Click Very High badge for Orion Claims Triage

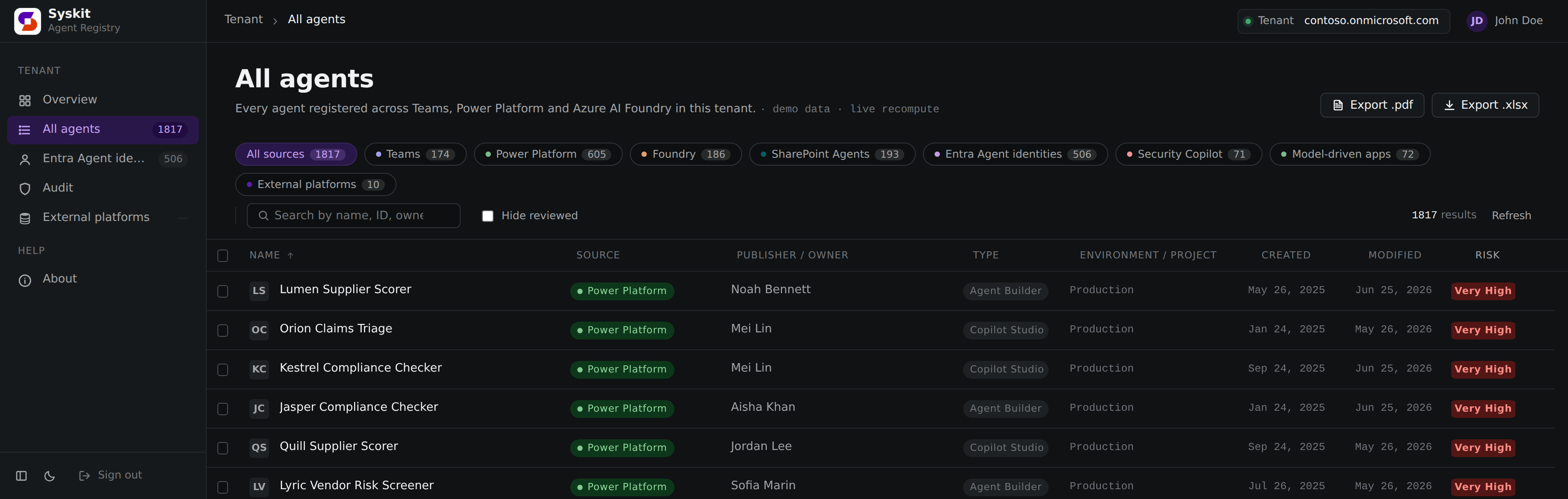[x=1483, y=330]
